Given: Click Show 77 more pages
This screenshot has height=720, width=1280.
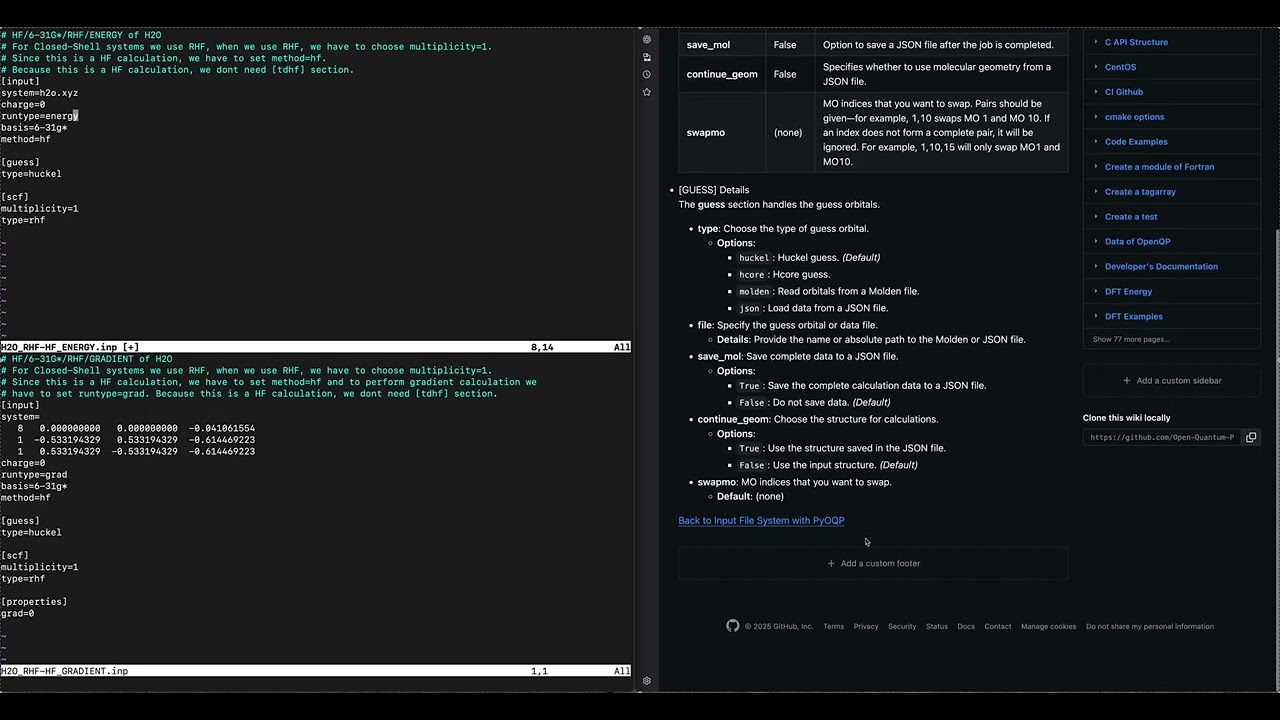Looking at the screenshot, I should click(x=1130, y=339).
